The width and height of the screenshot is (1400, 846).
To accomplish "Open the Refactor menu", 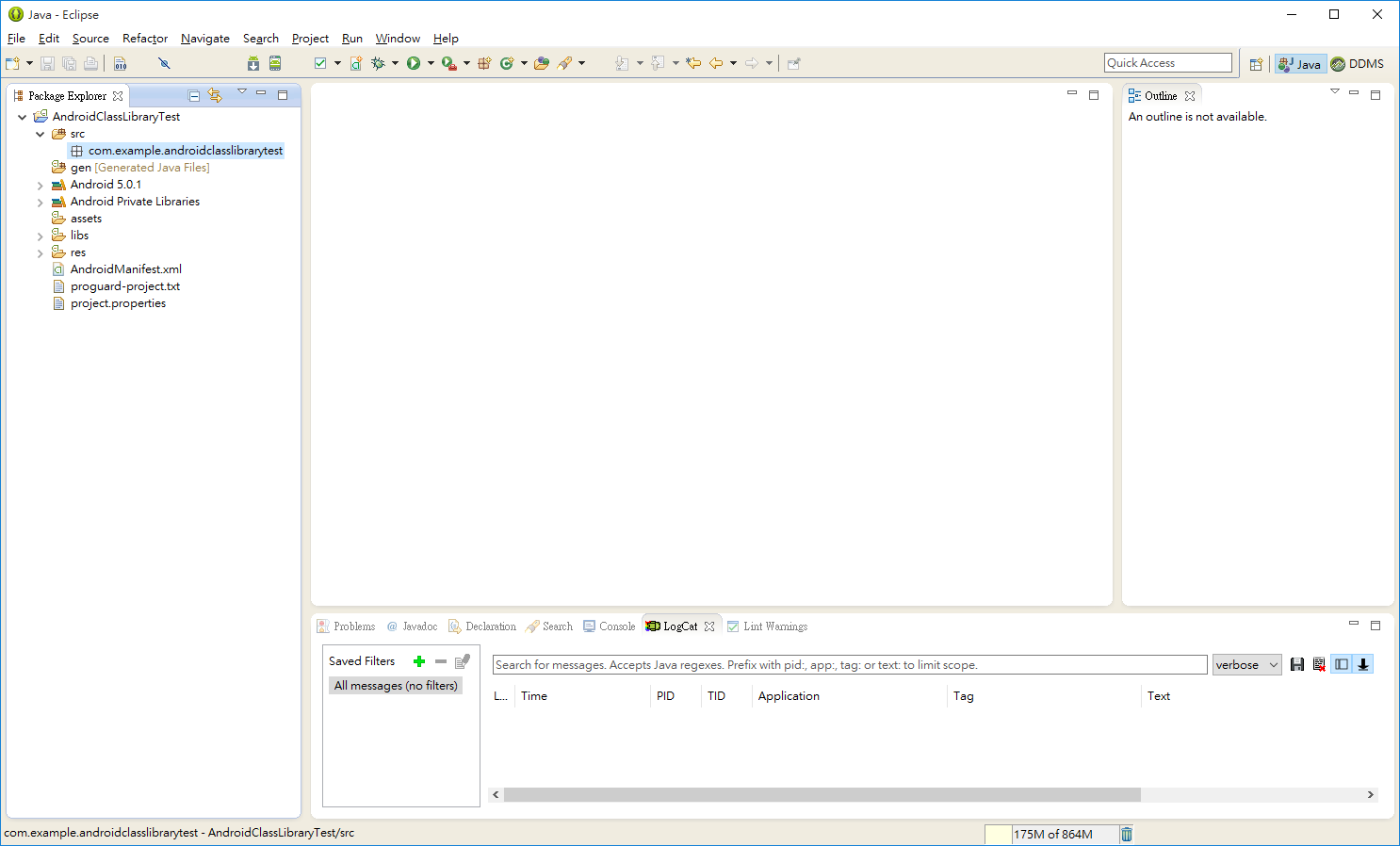I will [x=145, y=39].
